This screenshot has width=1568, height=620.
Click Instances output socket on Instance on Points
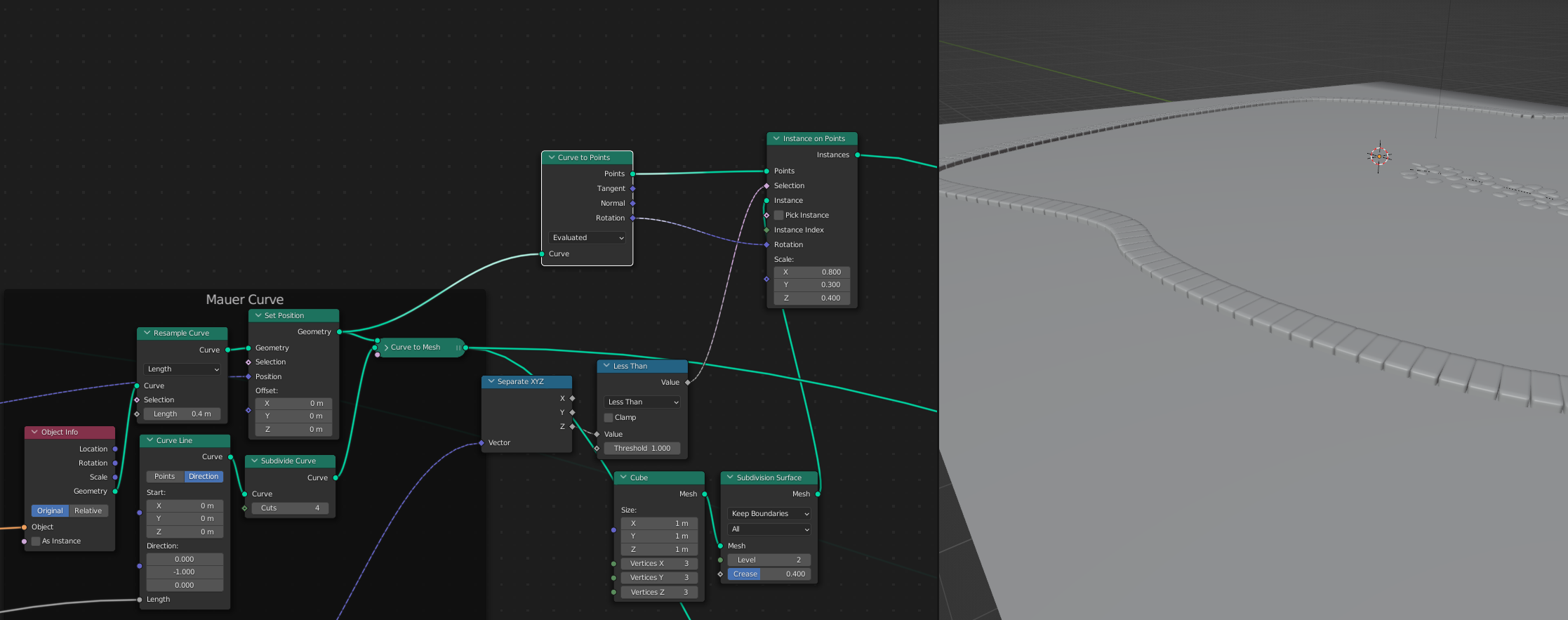[x=857, y=155]
